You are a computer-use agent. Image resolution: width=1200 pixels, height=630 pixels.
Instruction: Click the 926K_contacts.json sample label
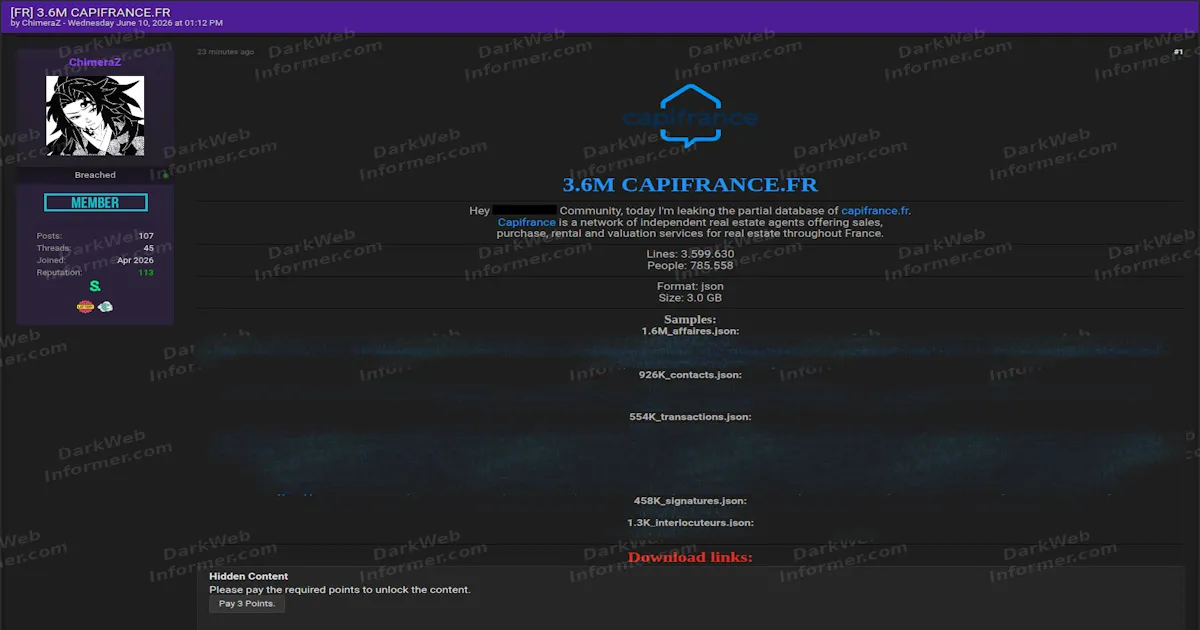(x=690, y=375)
